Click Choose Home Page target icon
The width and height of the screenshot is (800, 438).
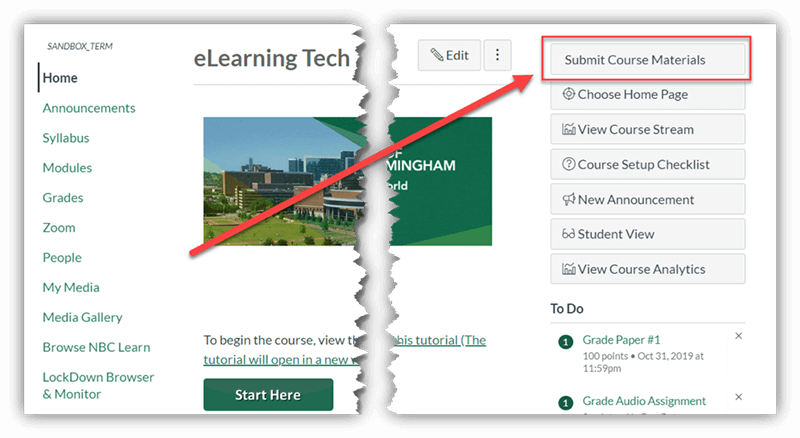click(x=568, y=94)
